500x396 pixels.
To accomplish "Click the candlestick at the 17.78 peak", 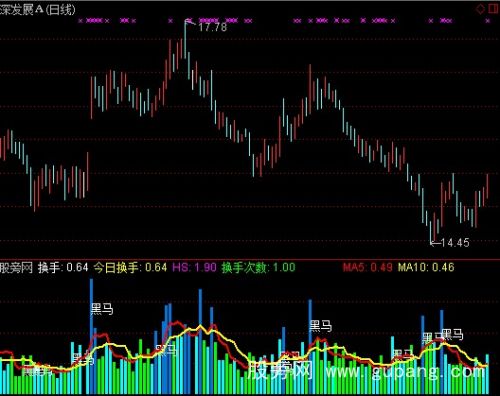I will pos(185,39).
